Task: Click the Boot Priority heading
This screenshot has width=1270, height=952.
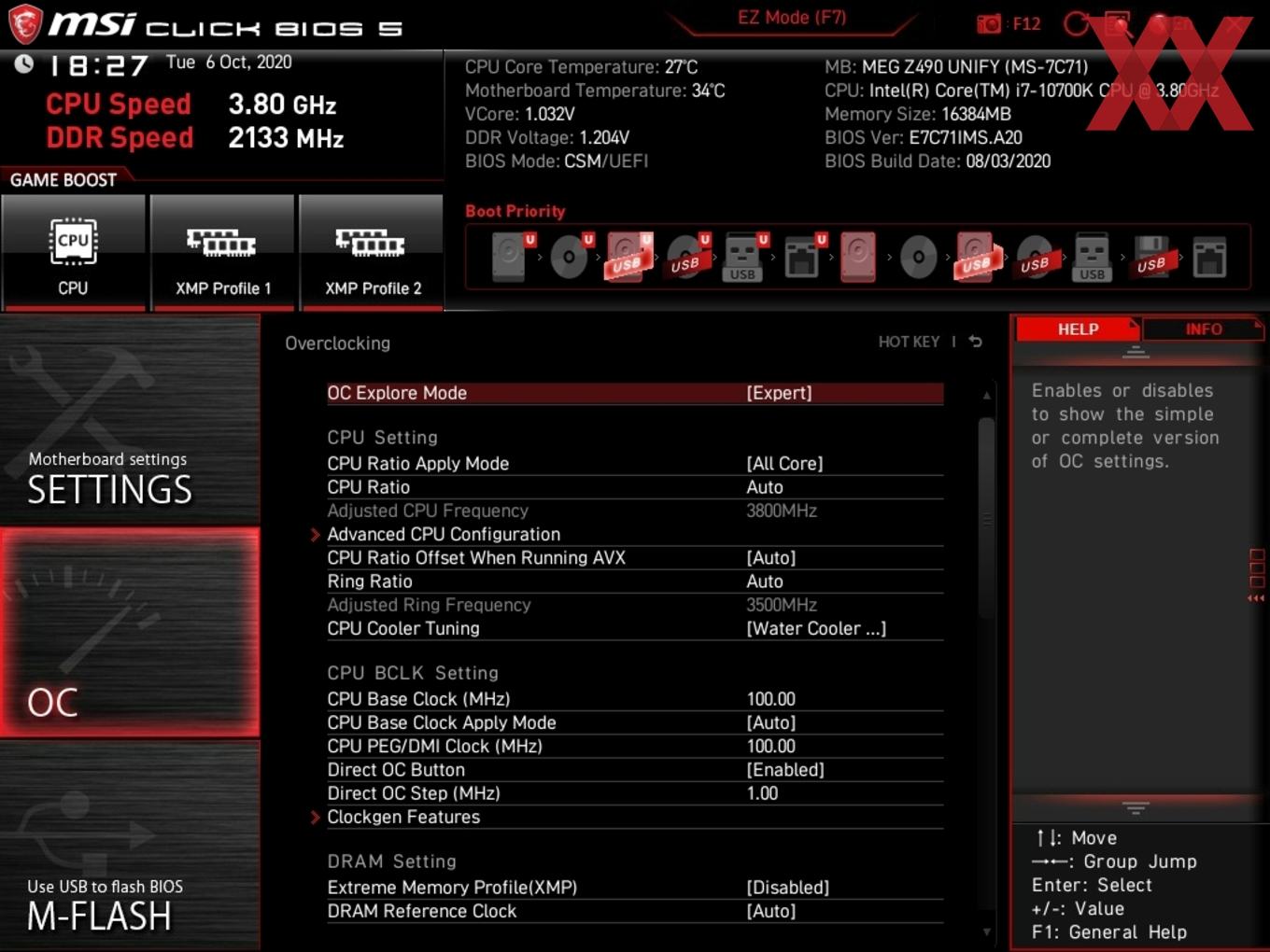Action: [x=515, y=211]
